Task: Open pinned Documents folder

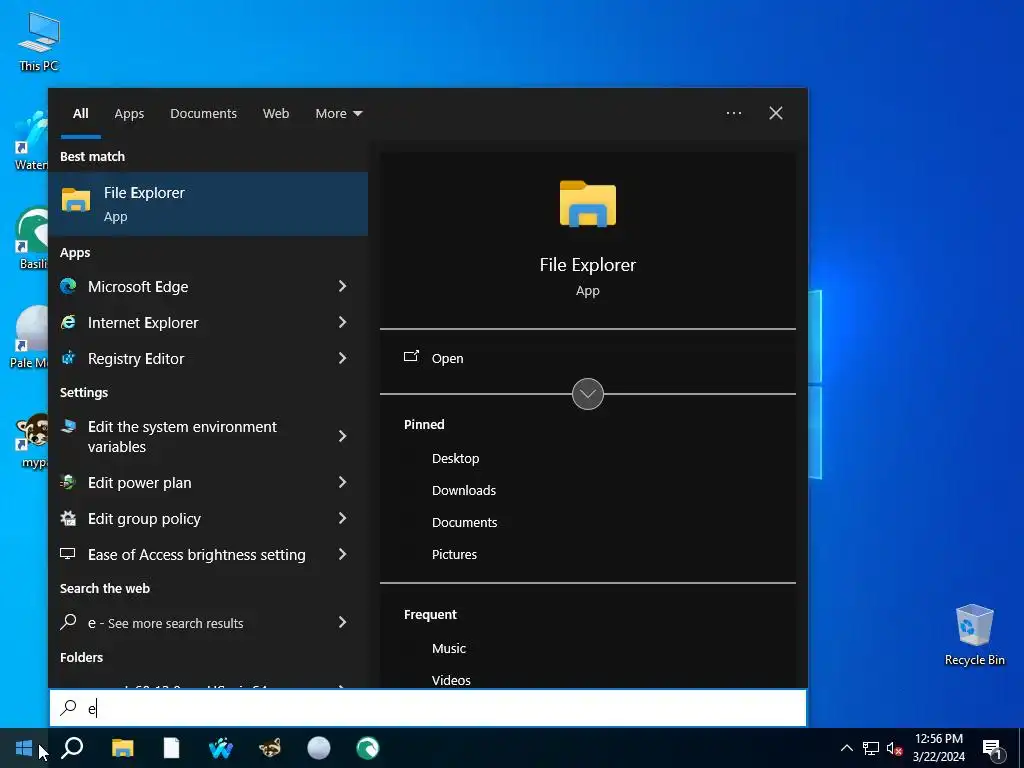Action: (x=464, y=522)
